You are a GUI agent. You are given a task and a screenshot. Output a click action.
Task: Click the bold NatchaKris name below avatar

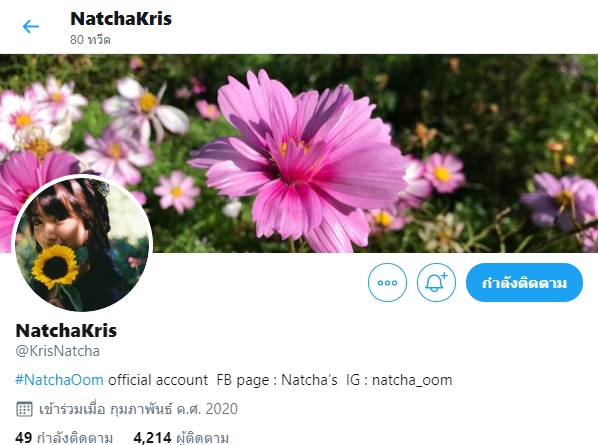(66, 330)
